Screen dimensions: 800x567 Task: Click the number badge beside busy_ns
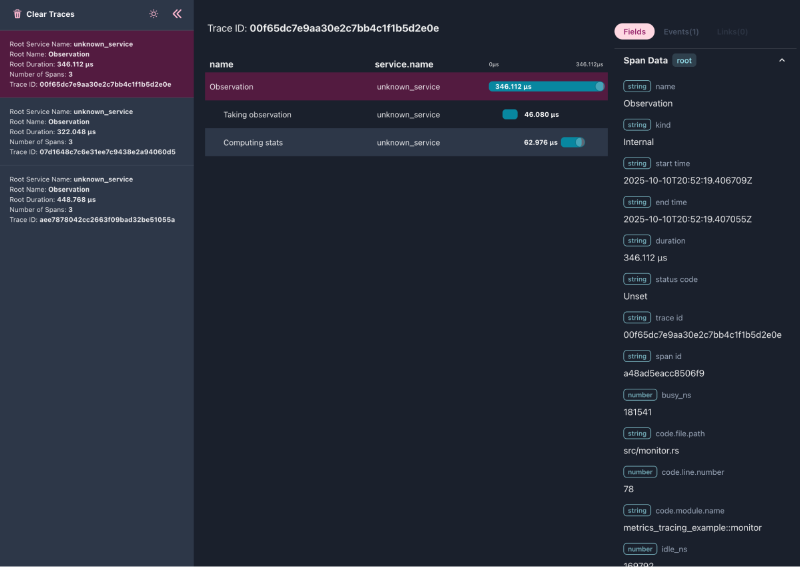pos(639,395)
